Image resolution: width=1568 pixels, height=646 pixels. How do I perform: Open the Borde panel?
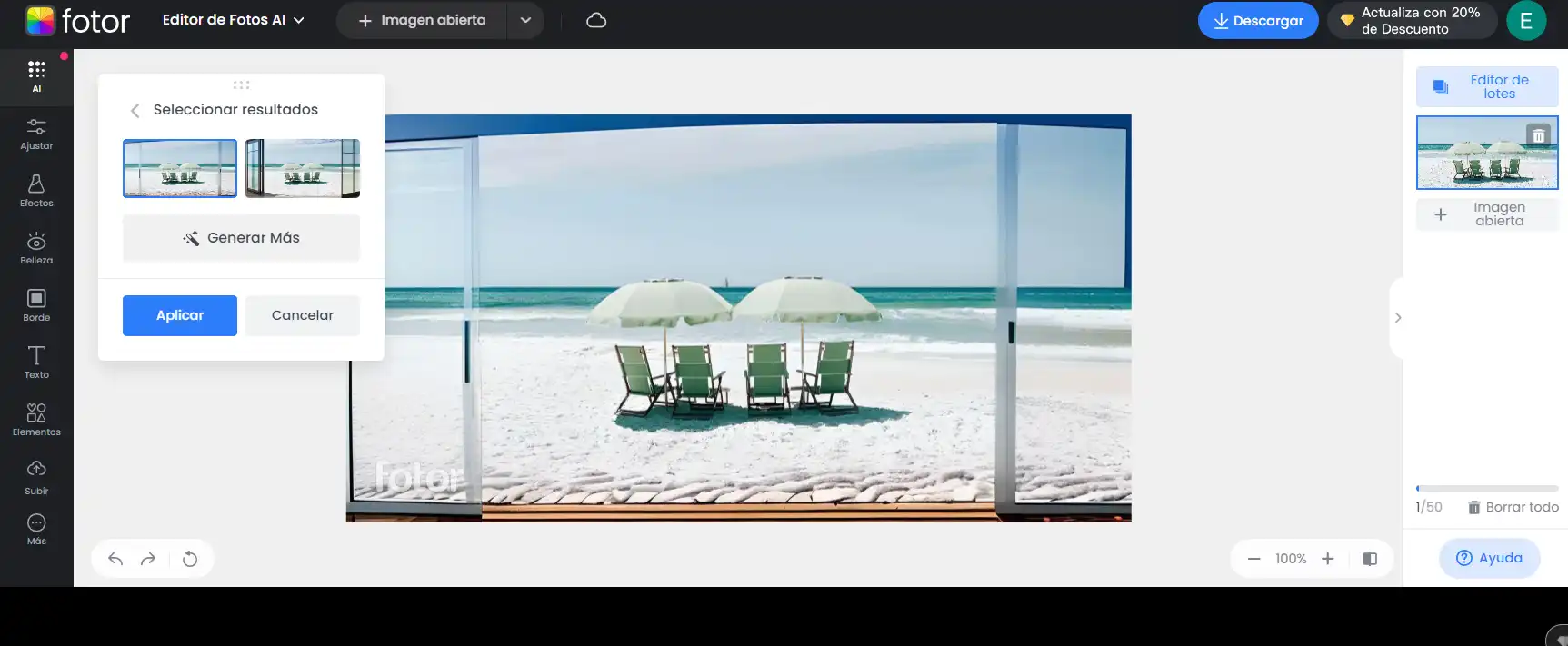tap(36, 305)
